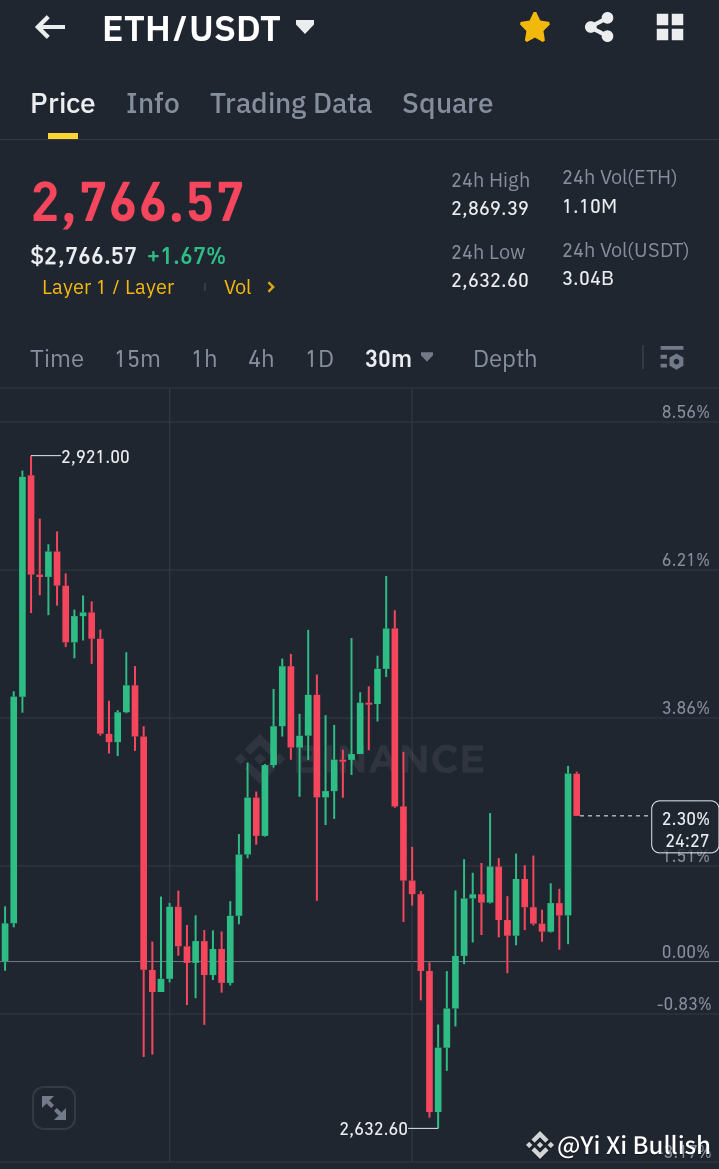Screen dimensions: 719x1169
Task: Open the Layer 1 / Layer category link
Action: click(107, 287)
